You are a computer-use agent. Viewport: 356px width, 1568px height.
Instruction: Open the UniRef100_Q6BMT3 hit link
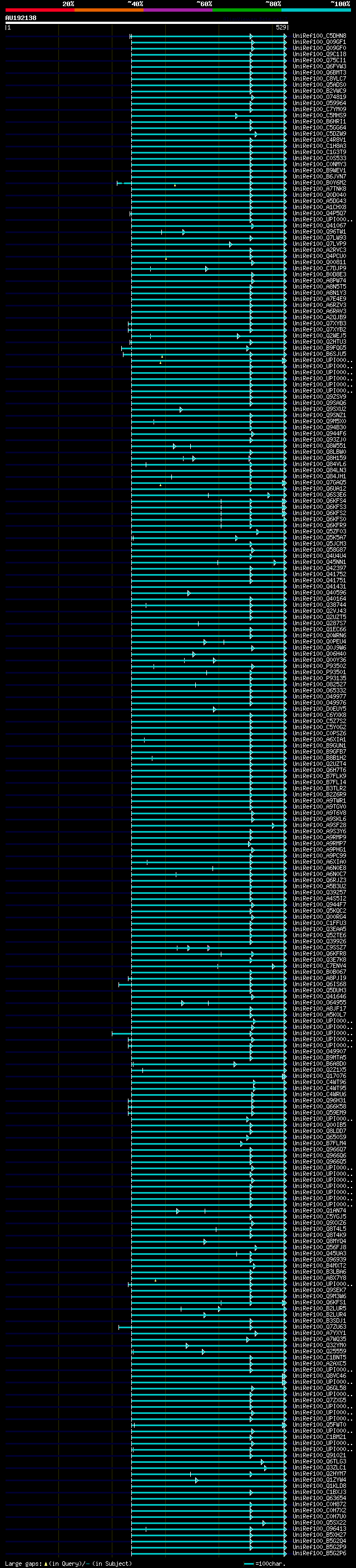click(319, 73)
